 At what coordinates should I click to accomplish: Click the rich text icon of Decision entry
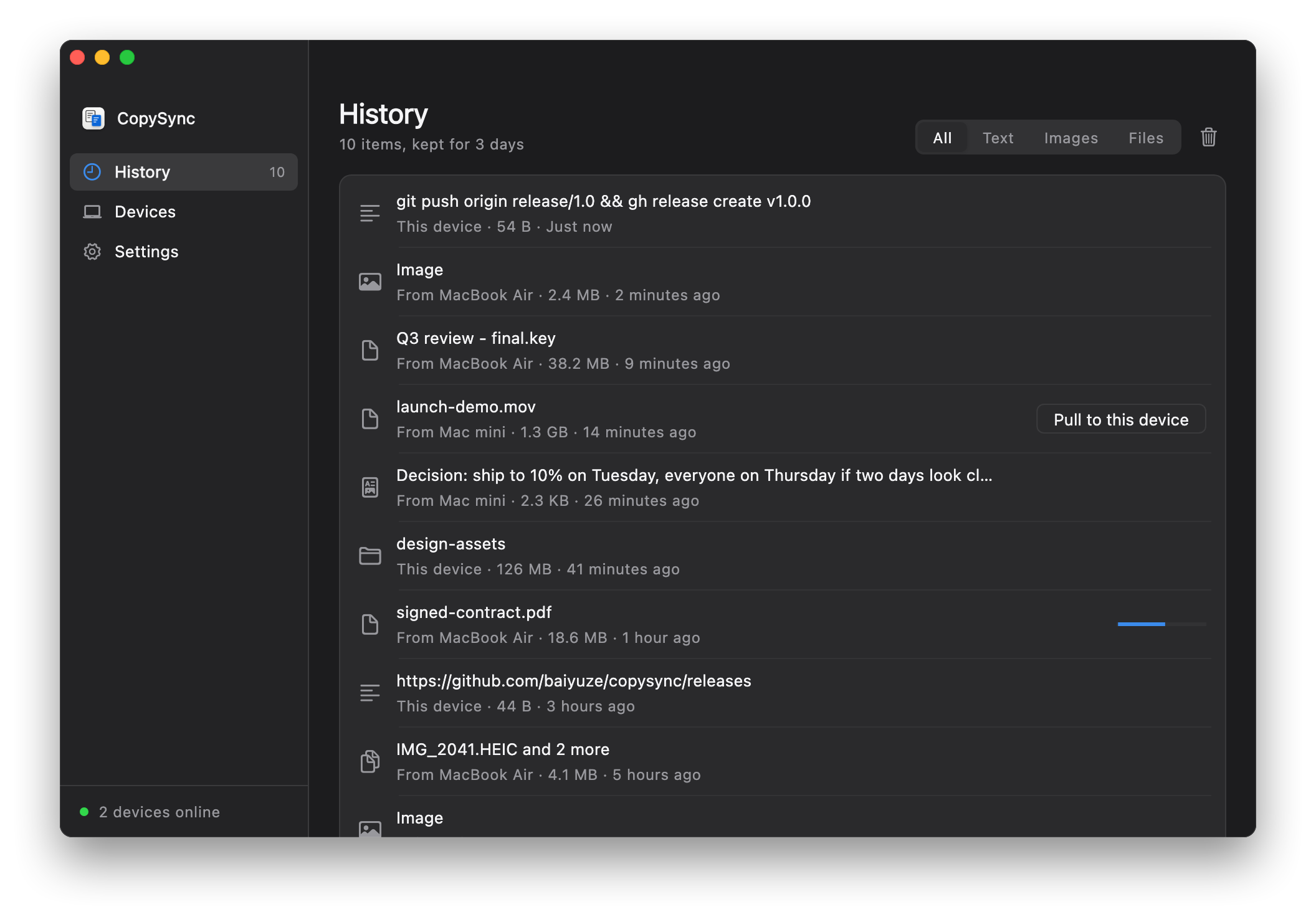[370, 487]
